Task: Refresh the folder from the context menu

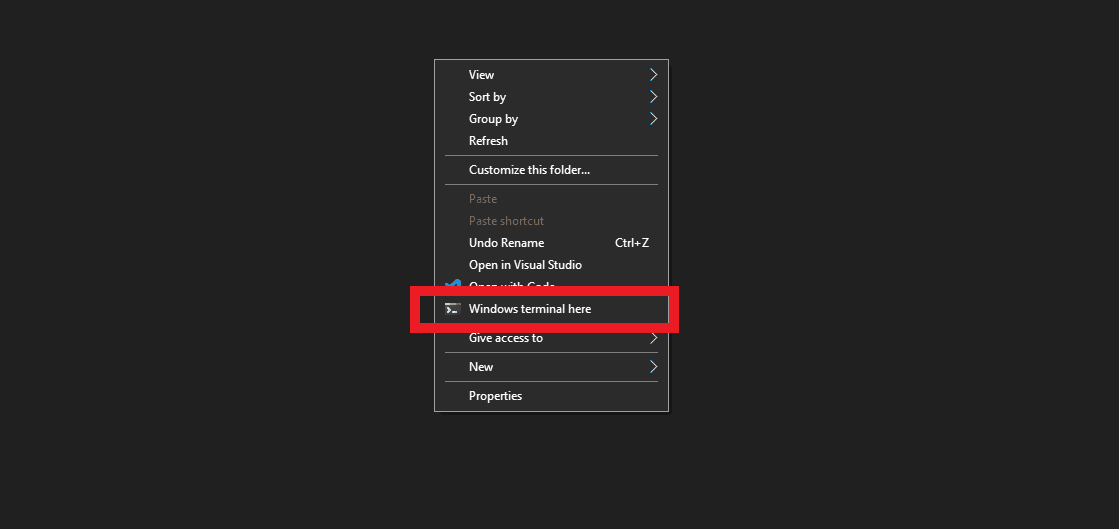Action: 488,141
